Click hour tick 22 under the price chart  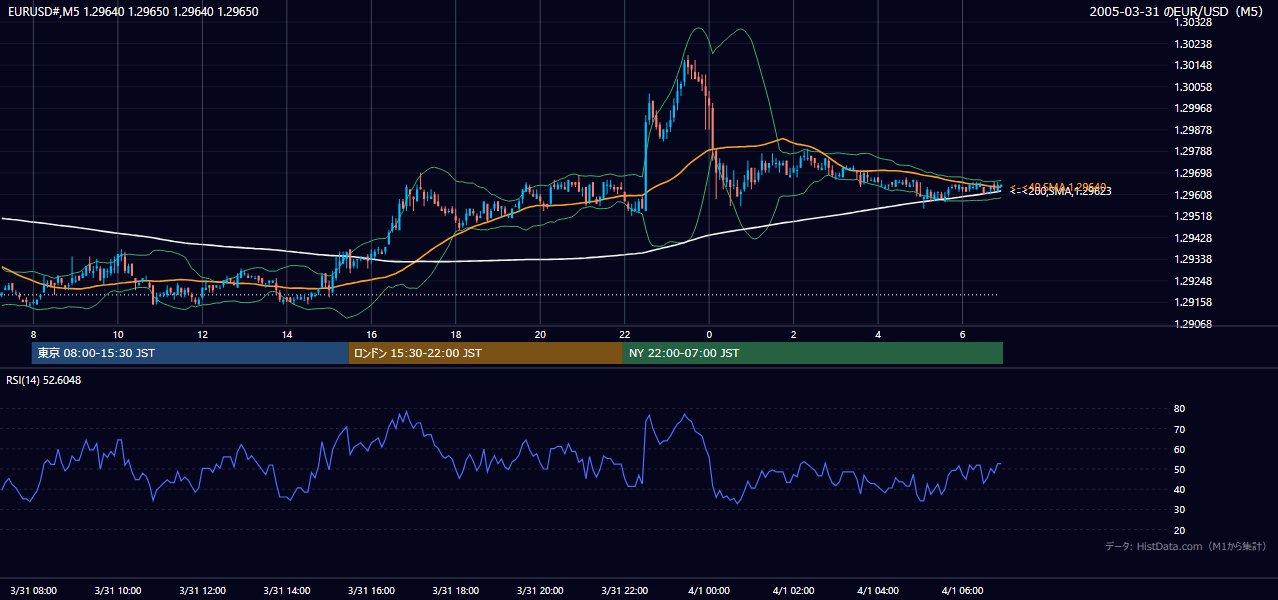tap(624, 334)
